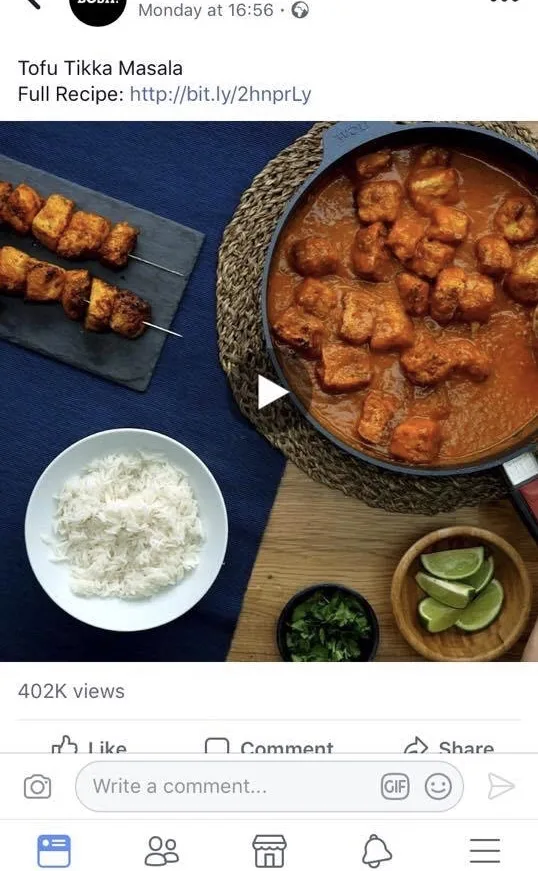Viewport: 538px width, 871px height.
Task: Tap the public globe privacy icon
Action: pos(300,10)
